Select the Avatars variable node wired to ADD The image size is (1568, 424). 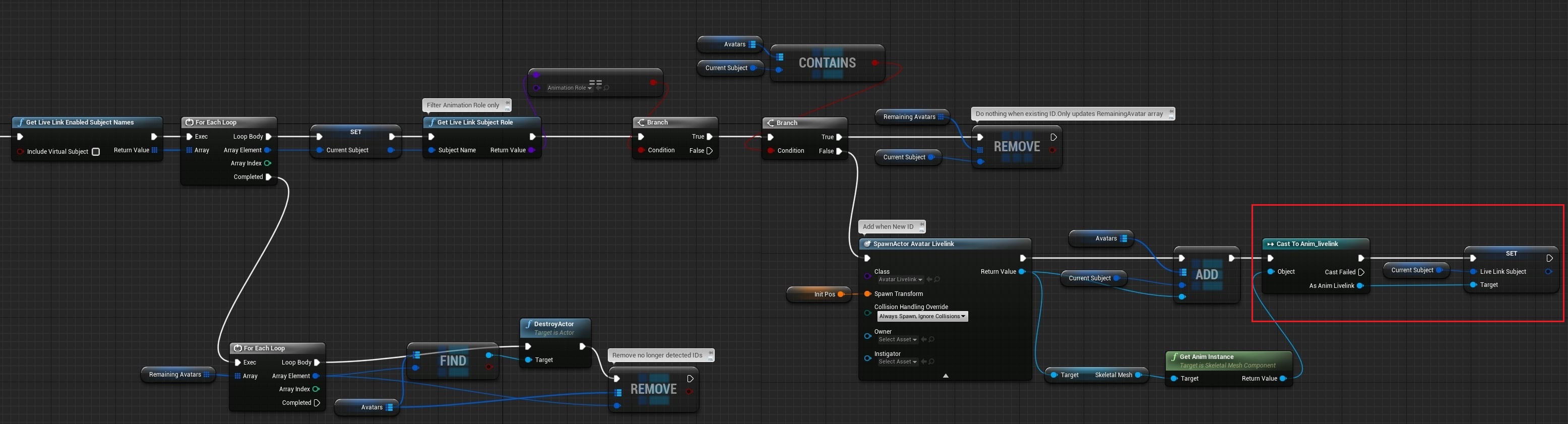pos(1101,239)
